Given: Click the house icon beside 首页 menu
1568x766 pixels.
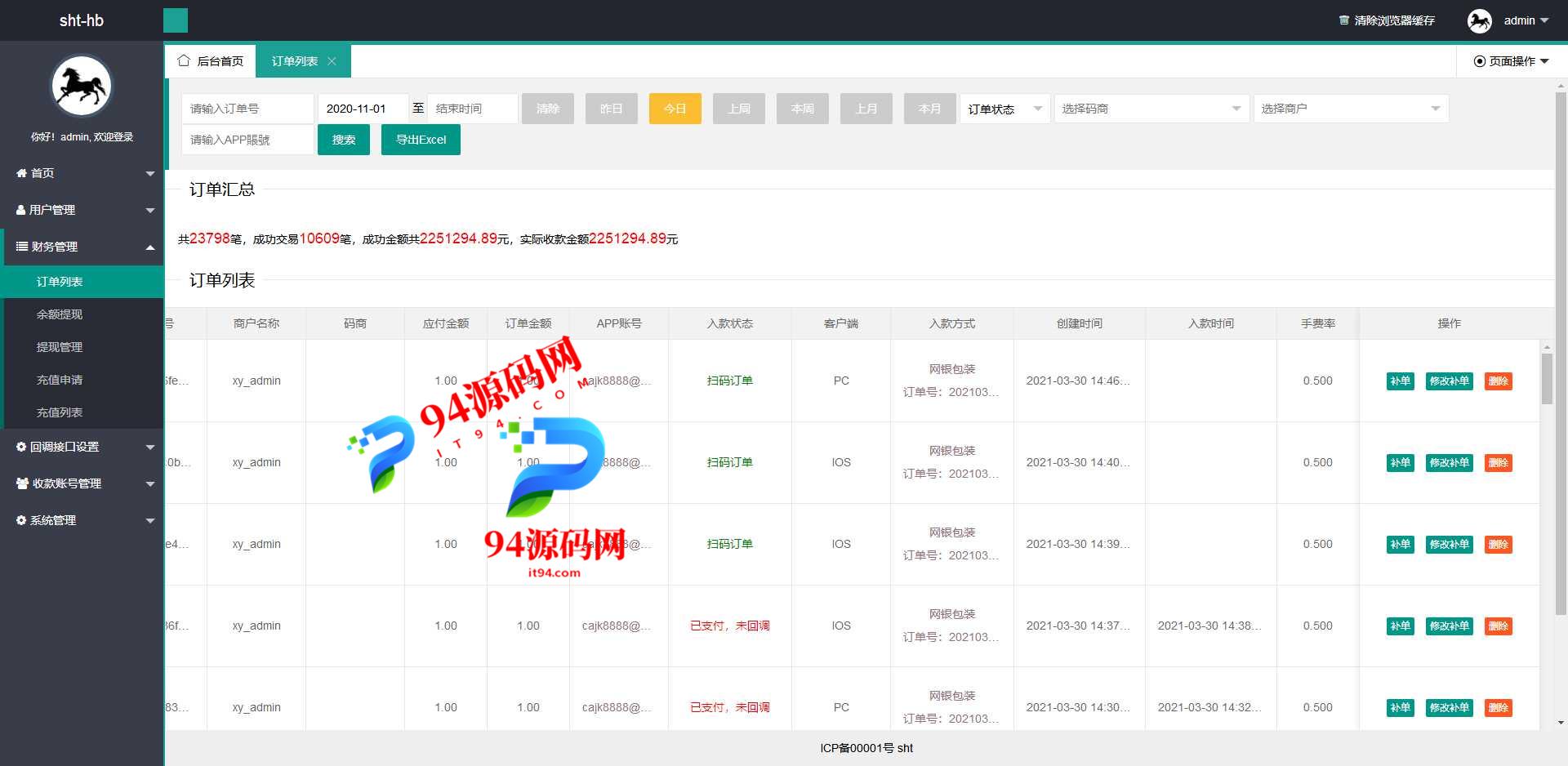Looking at the screenshot, I should pos(21,173).
